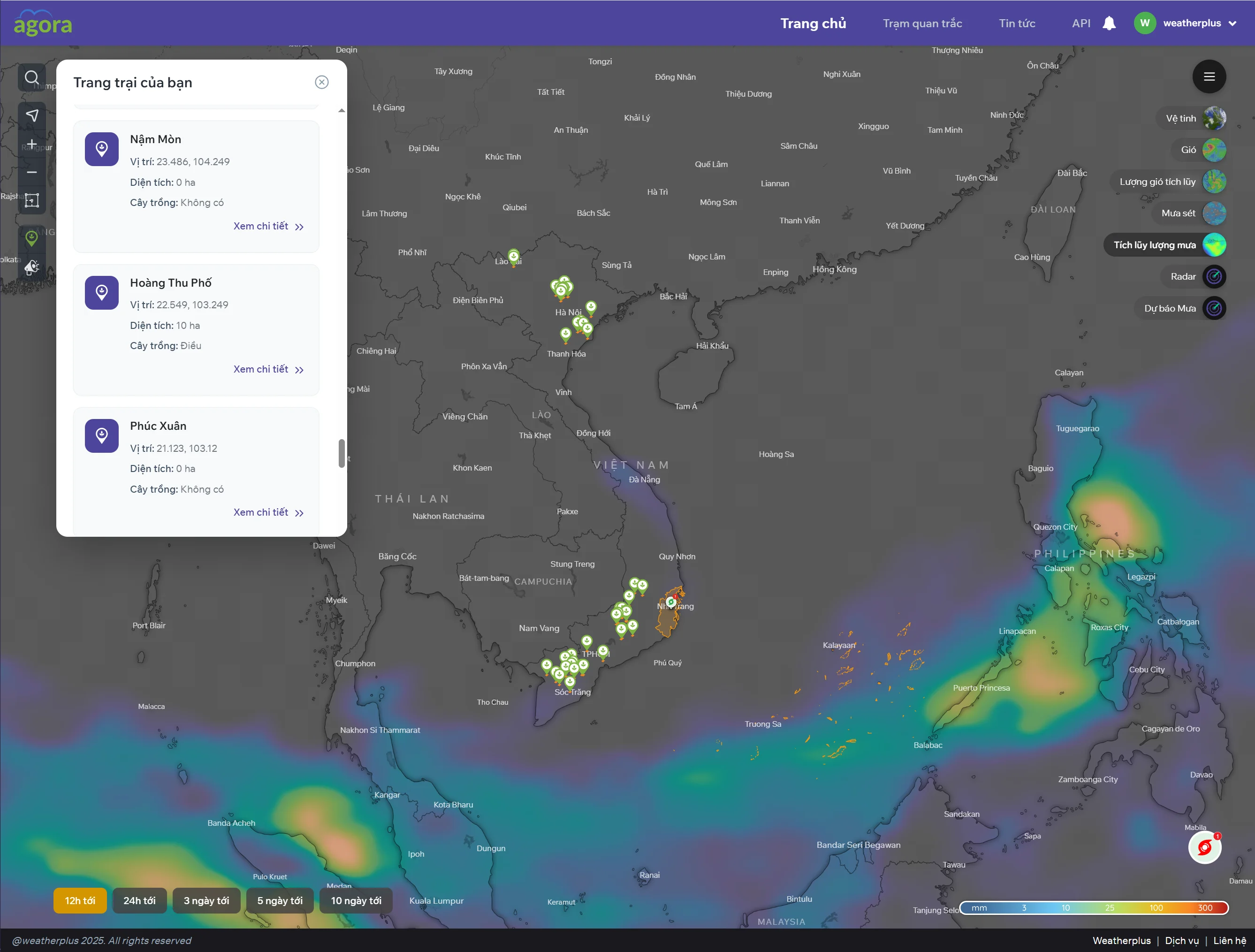This screenshot has height=952, width=1255.
Task: Click the locate-me navigation arrow icon
Action: click(x=32, y=116)
